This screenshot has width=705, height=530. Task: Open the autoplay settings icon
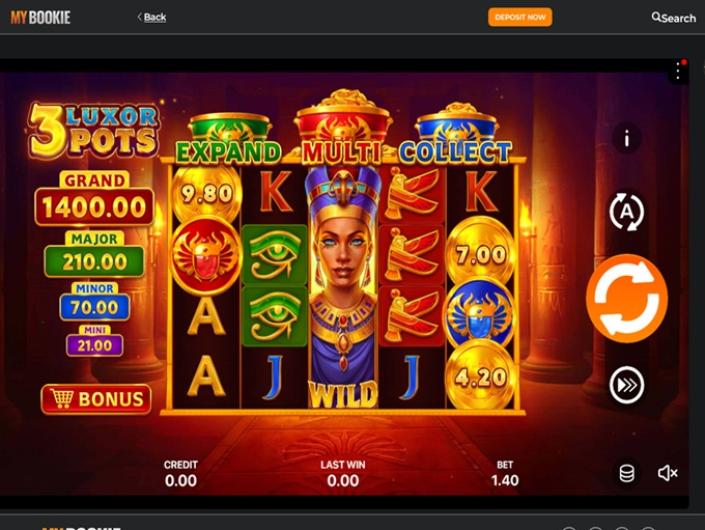click(626, 212)
